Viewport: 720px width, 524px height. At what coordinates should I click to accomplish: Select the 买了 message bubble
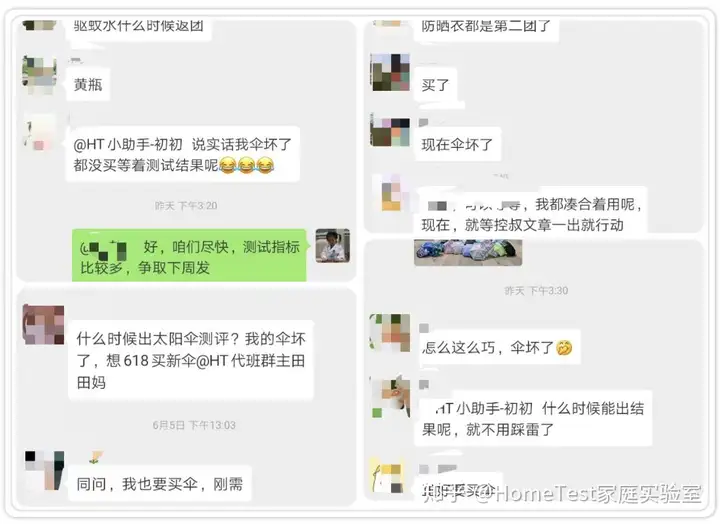(435, 85)
